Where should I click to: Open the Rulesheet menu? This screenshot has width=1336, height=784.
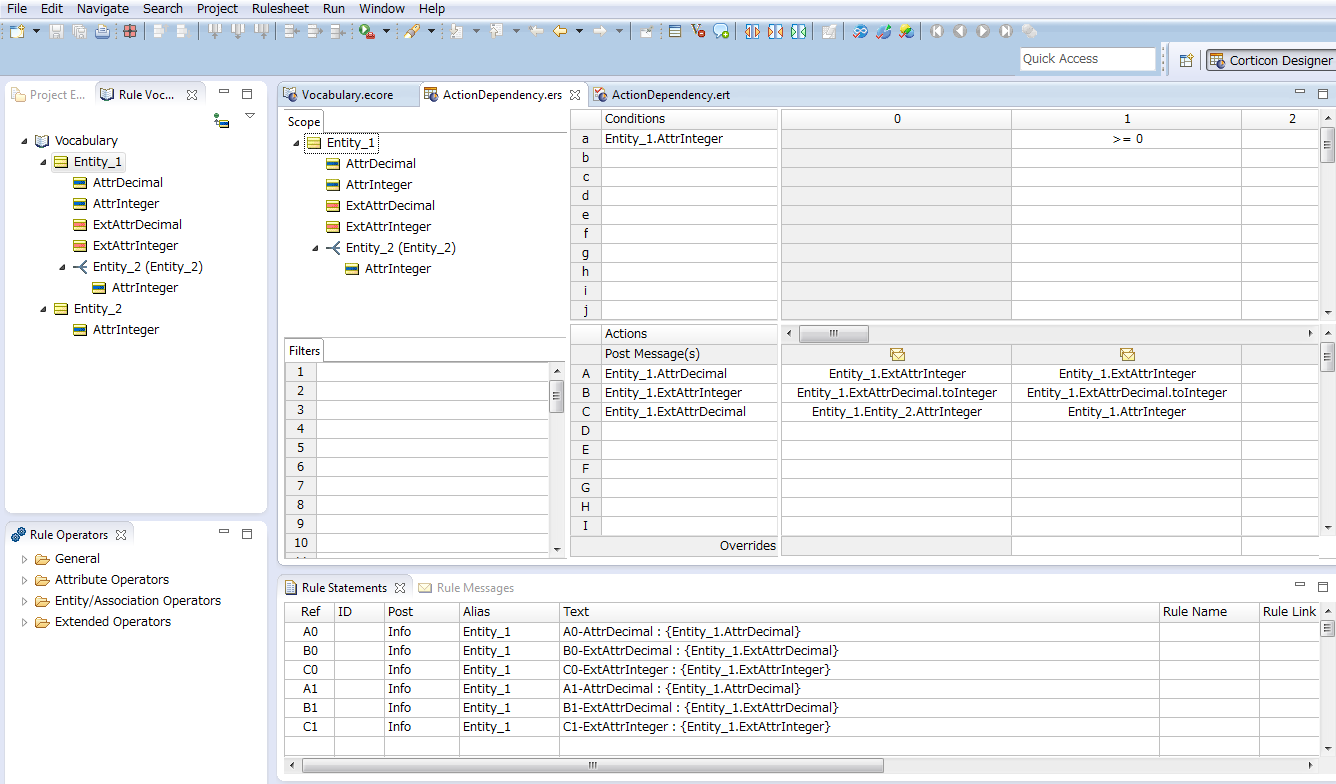click(x=280, y=8)
